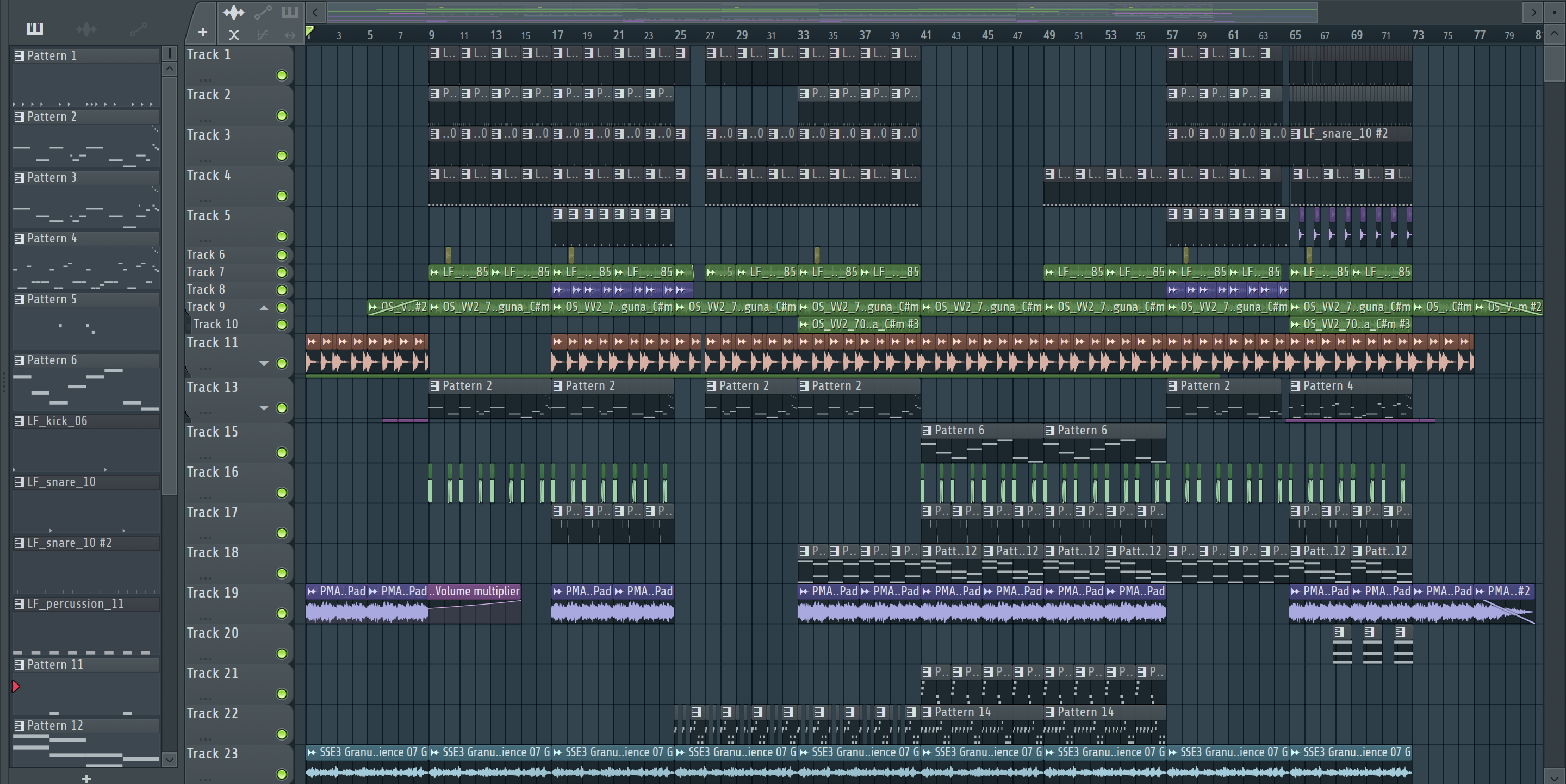Mute Track 5 via its green LED
Viewport: 1566px width, 784px height.
point(282,236)
